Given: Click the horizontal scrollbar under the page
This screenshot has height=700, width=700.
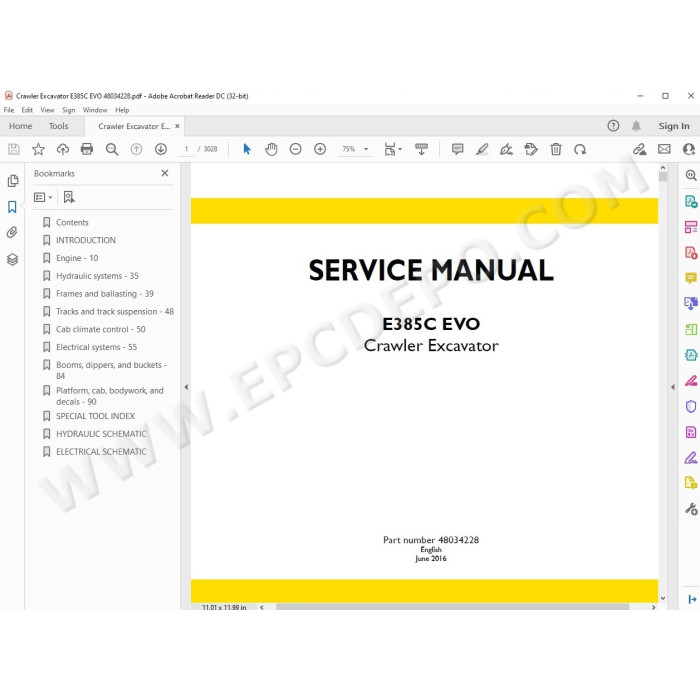Looking at the screenshot, I should [x=452, y=607].
